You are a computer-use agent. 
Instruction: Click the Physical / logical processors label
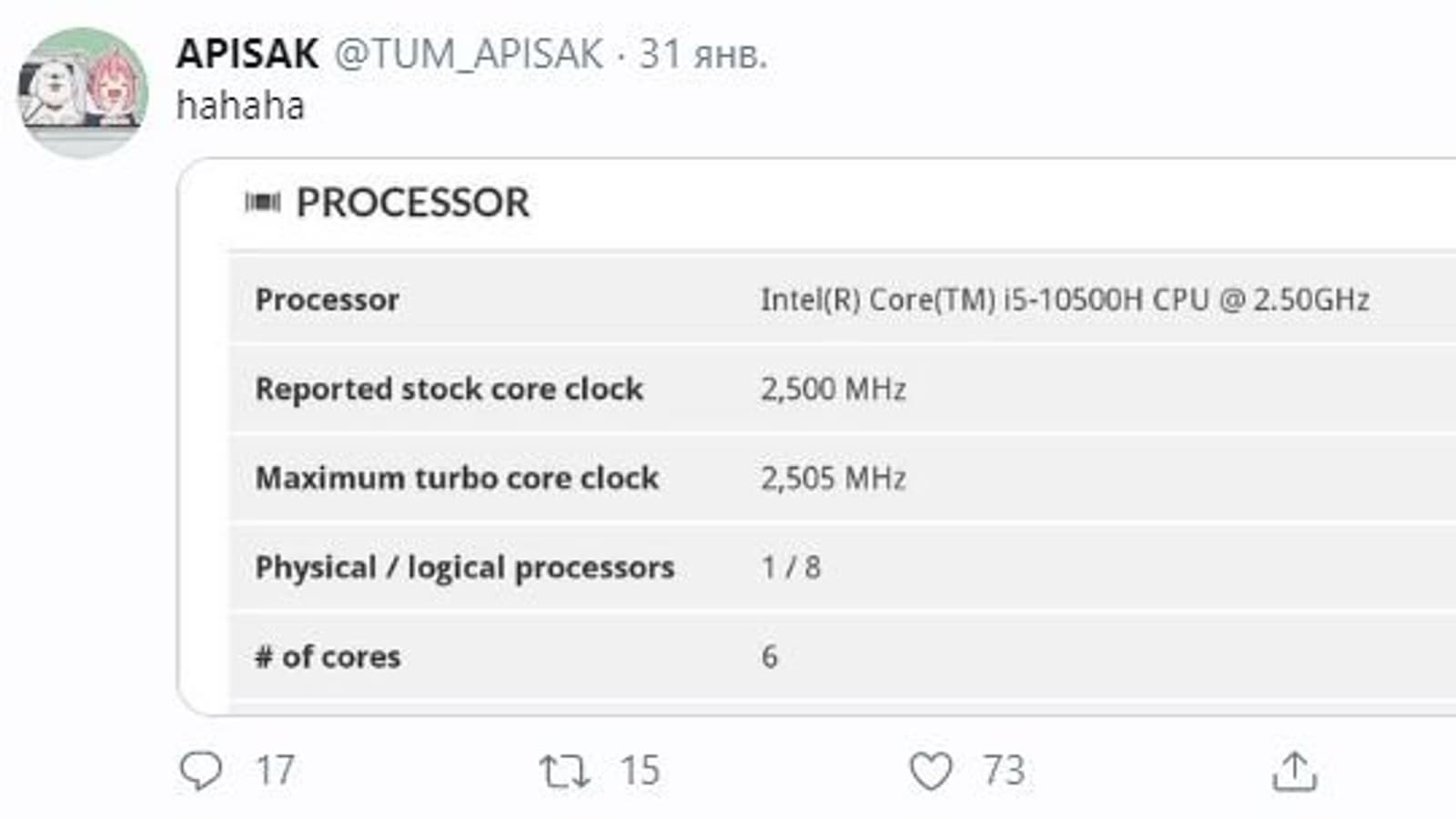pyautogui.click(x=464, y=567)
